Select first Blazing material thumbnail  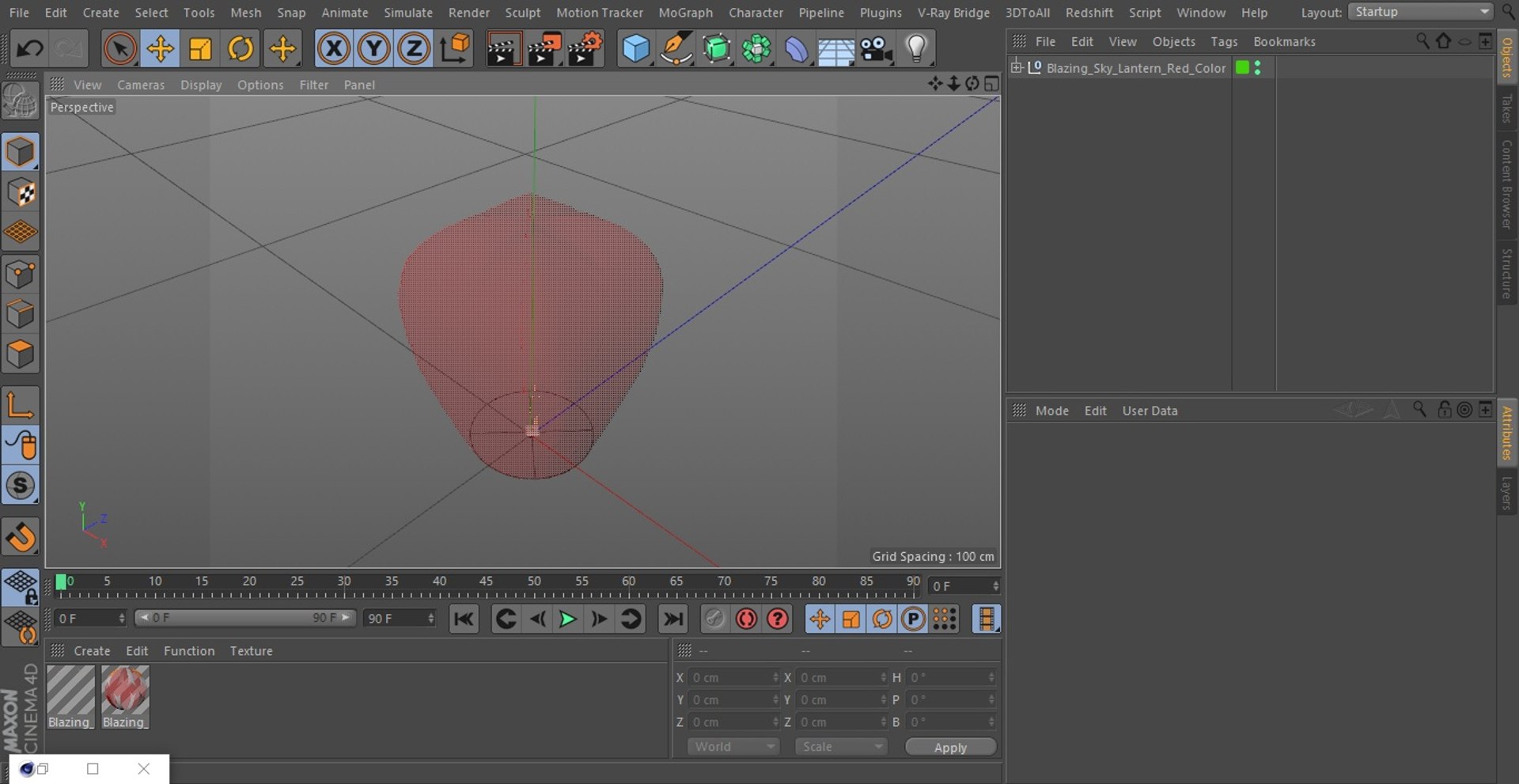click(70, 696)
